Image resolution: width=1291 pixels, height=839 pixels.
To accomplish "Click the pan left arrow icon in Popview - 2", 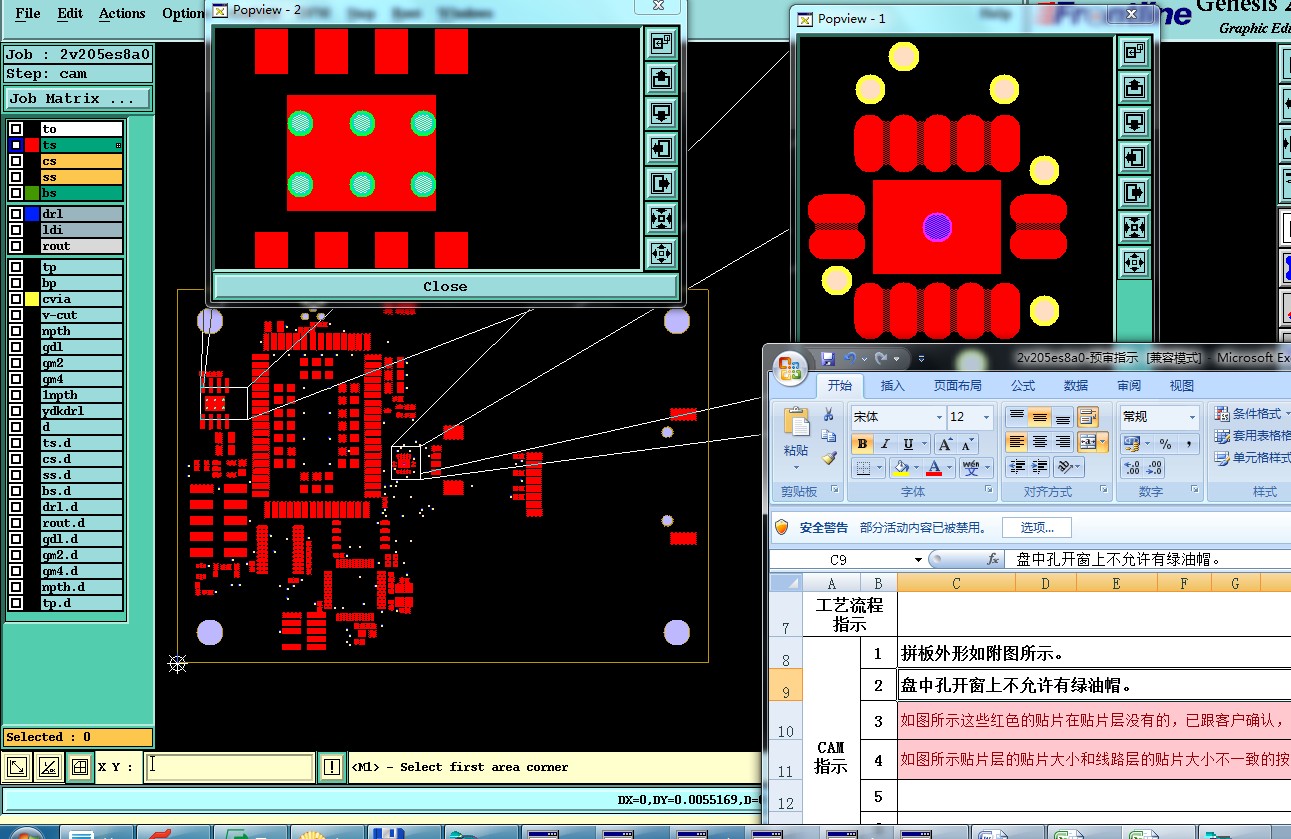I will pos(661,149).
